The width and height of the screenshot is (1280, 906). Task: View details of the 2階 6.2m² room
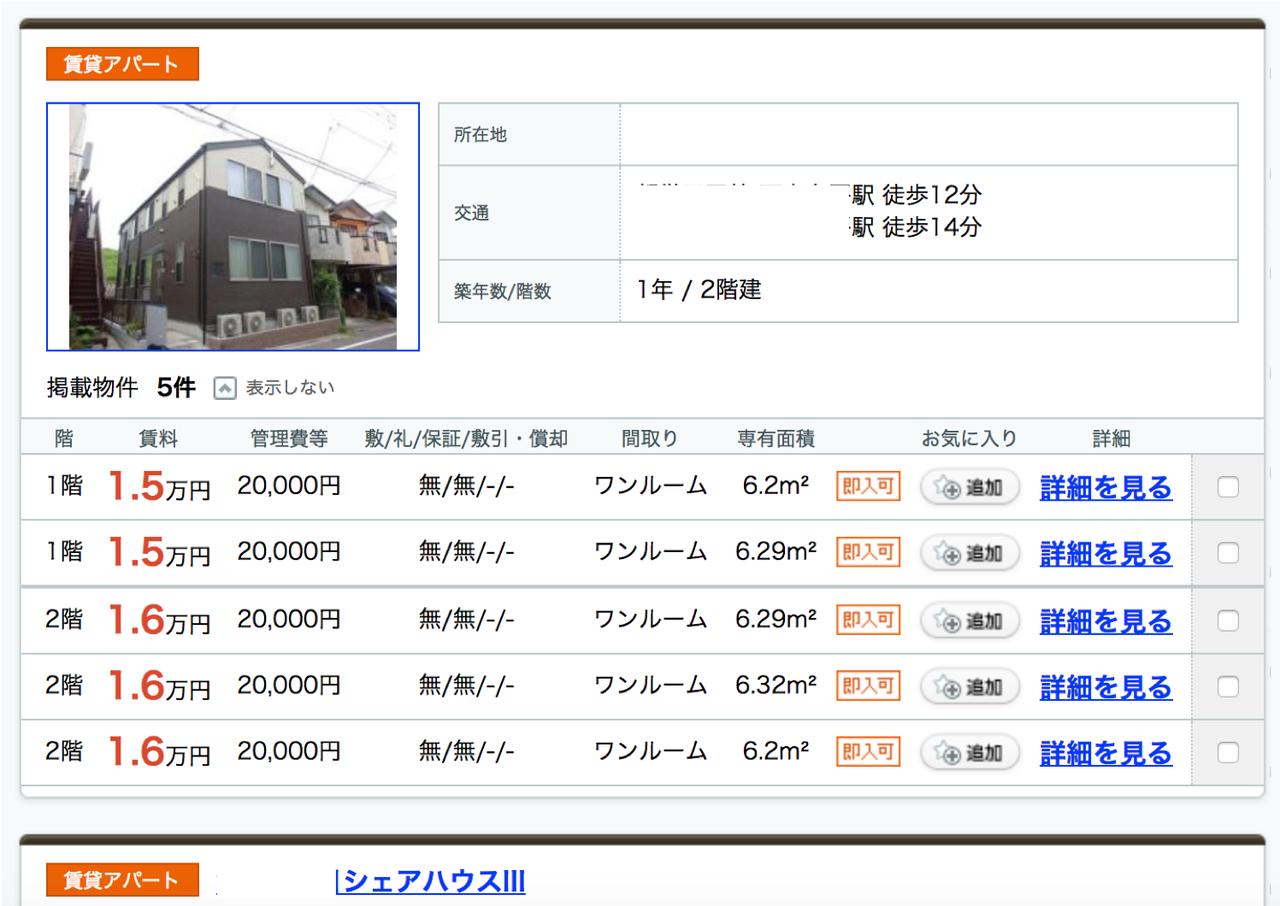pyautogui.click(x=1106, y=753)
